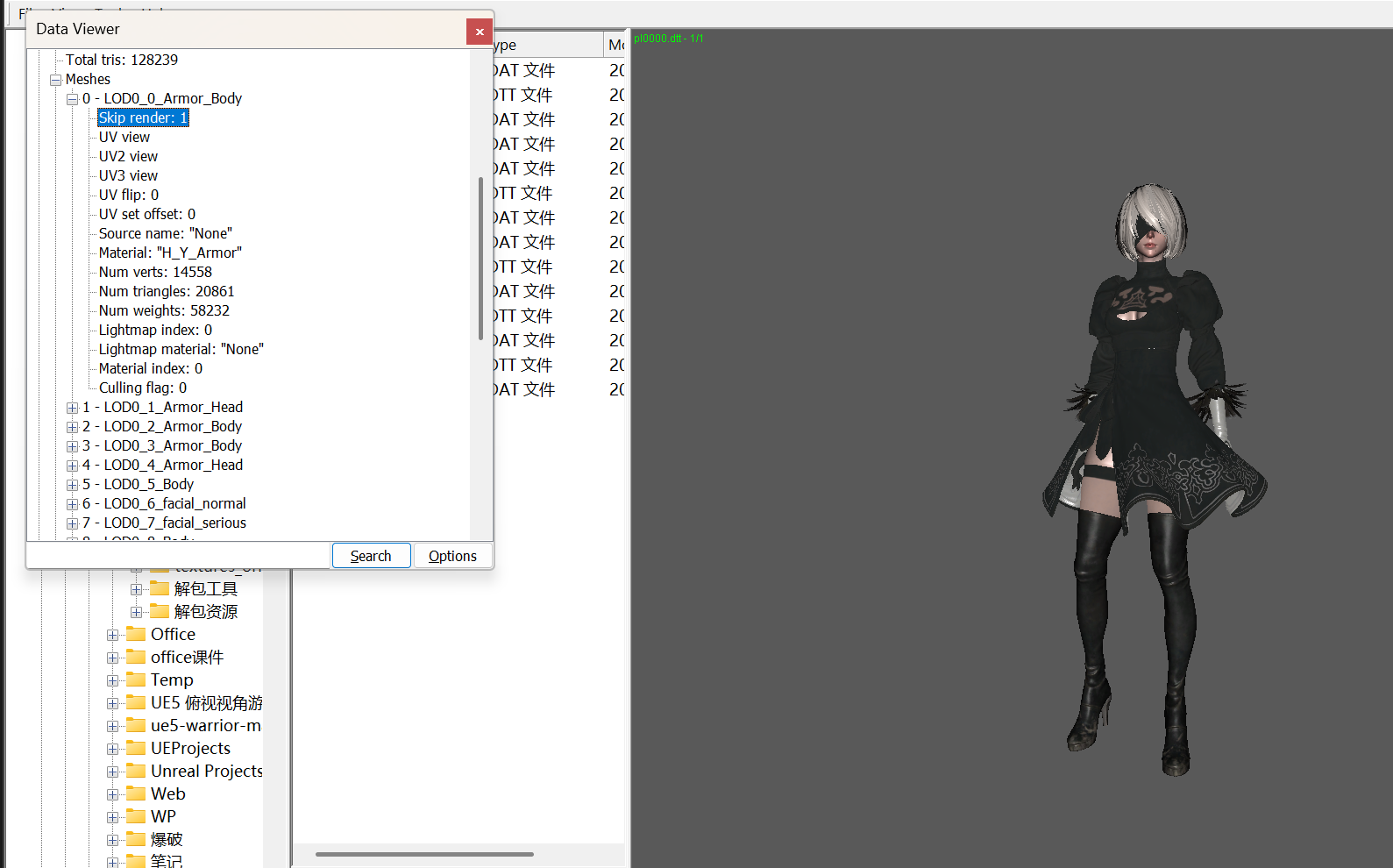1393x868 pixels.
Task: Select the "UV flip: 0" entry
Action: [x=129, y=195]
